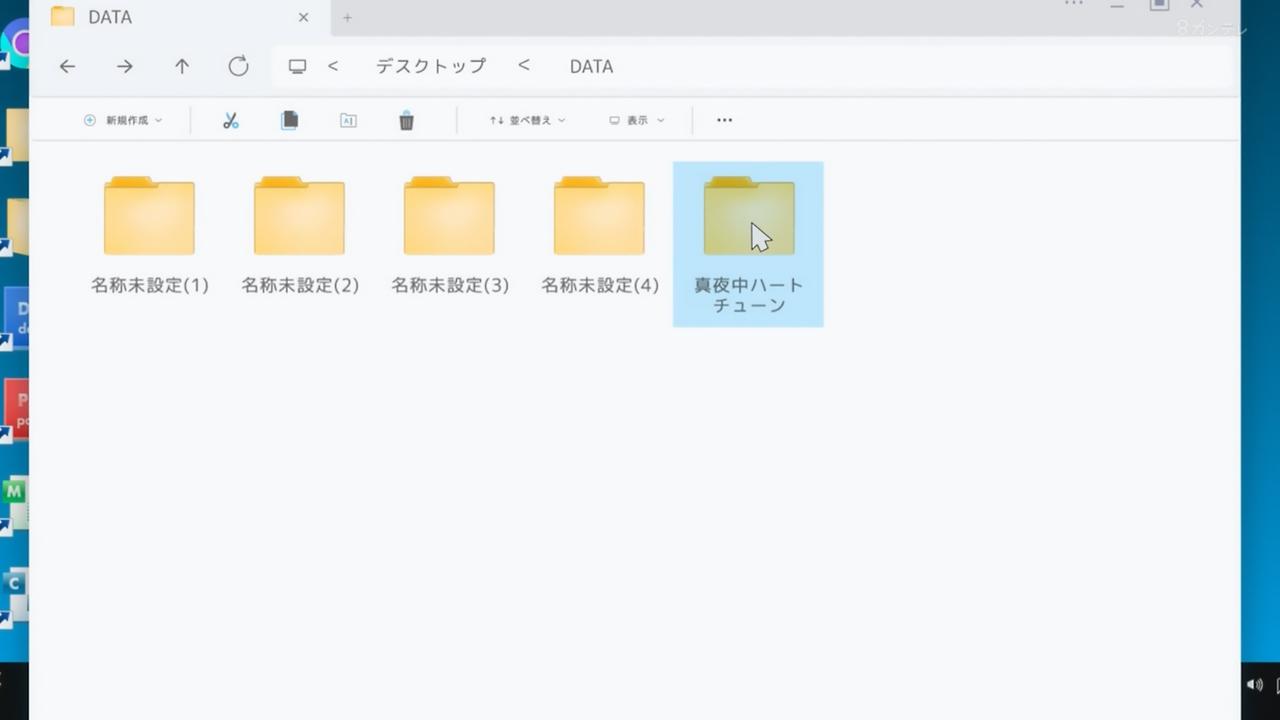This screenshot has width=1280, height=720.
Task: Click the rename icon in toolbar
Action: click(348, 120)
